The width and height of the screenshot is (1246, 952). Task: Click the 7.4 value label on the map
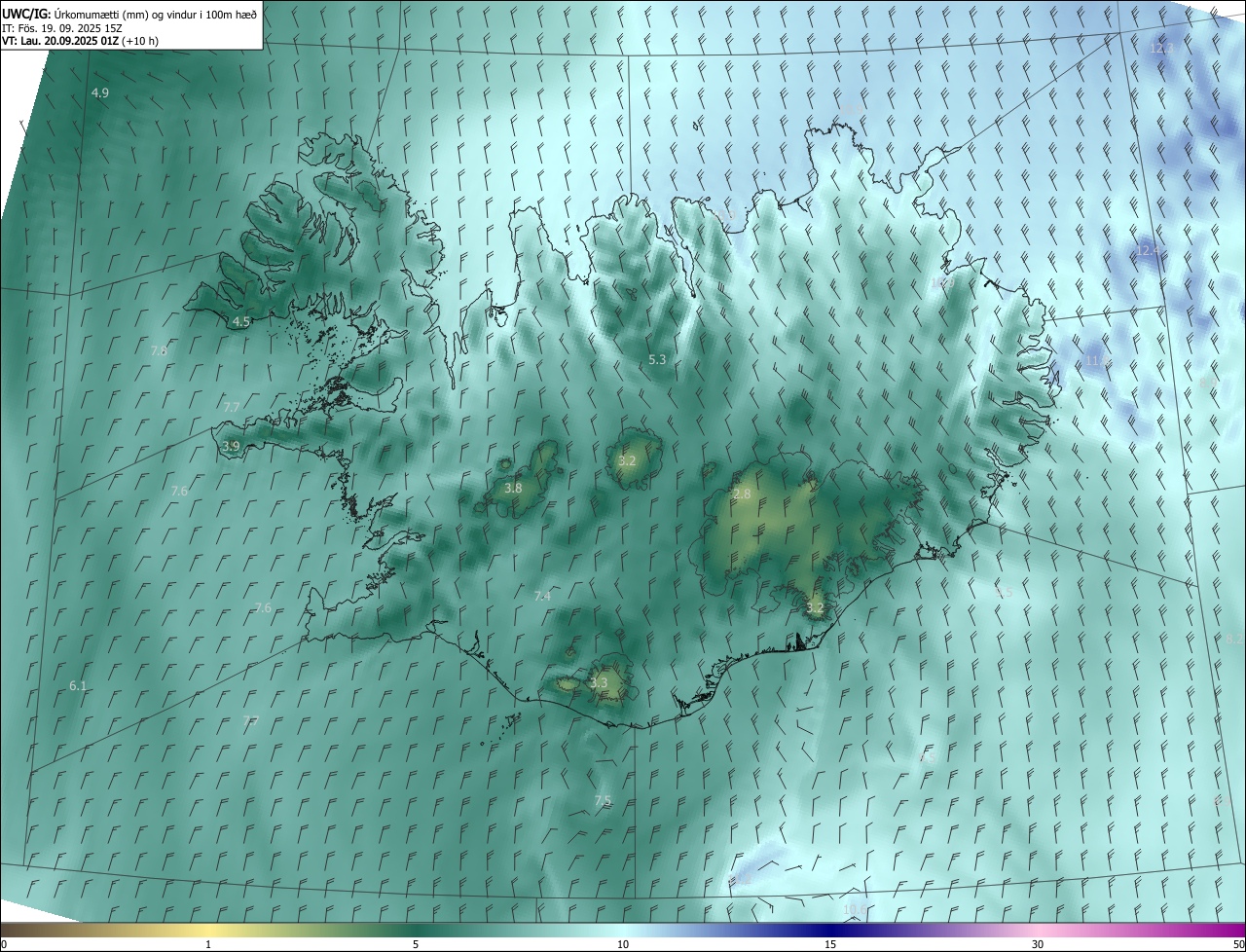(543, 596)
